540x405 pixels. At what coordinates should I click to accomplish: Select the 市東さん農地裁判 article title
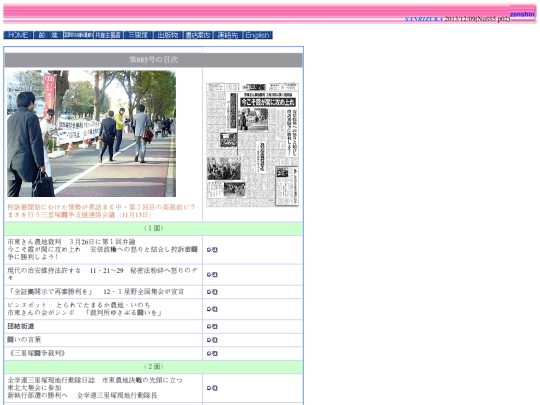(x=103, y=249)
